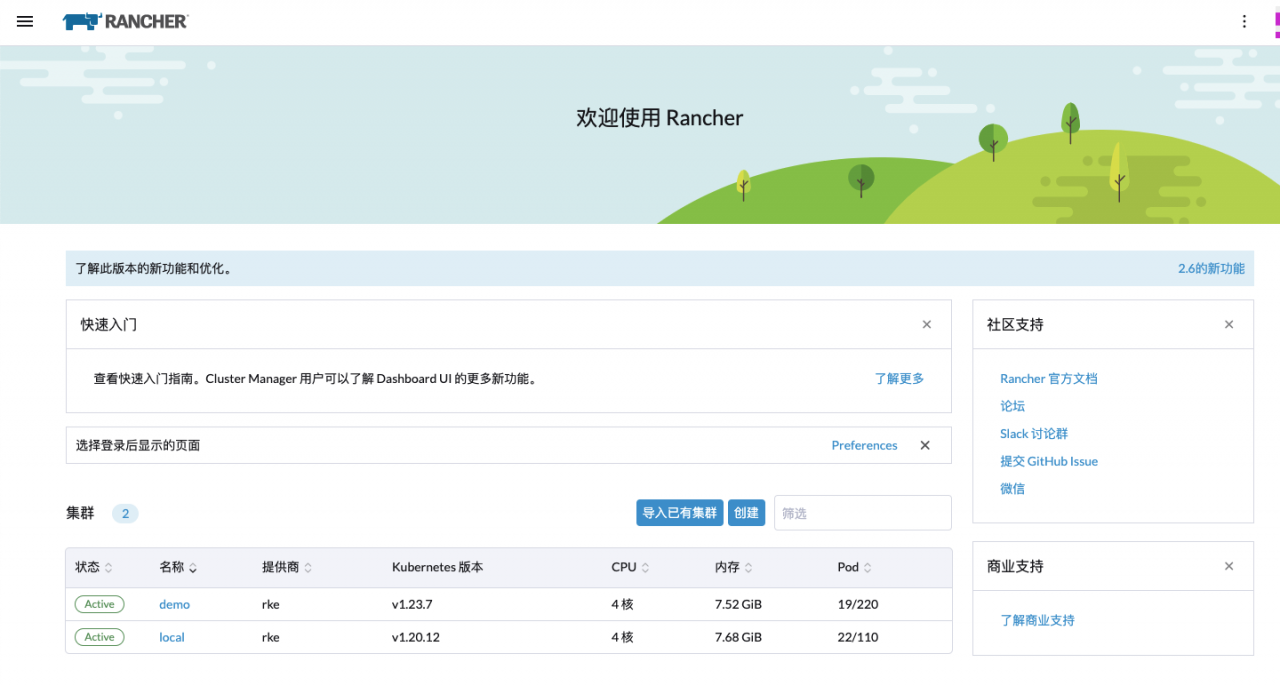Open the 了解更多 quick start link
The height and width of the screenshot is (686, 1280).
pos(898,379)
